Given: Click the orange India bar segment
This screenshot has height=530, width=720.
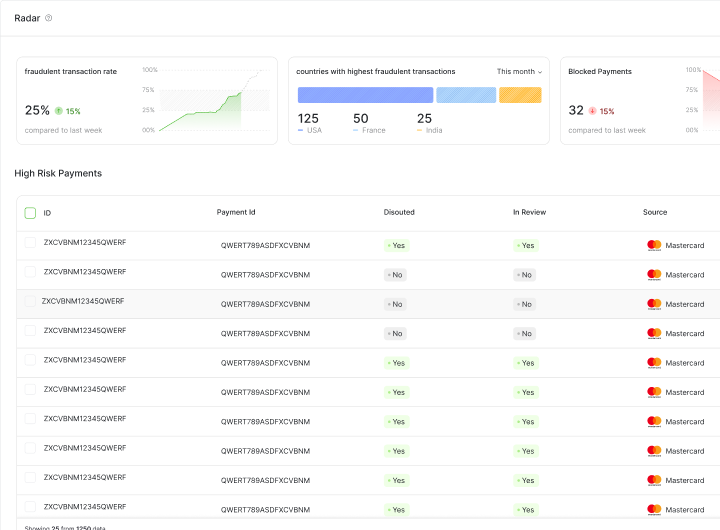Looking at the screenshot, I should click(x=520, y=95).
